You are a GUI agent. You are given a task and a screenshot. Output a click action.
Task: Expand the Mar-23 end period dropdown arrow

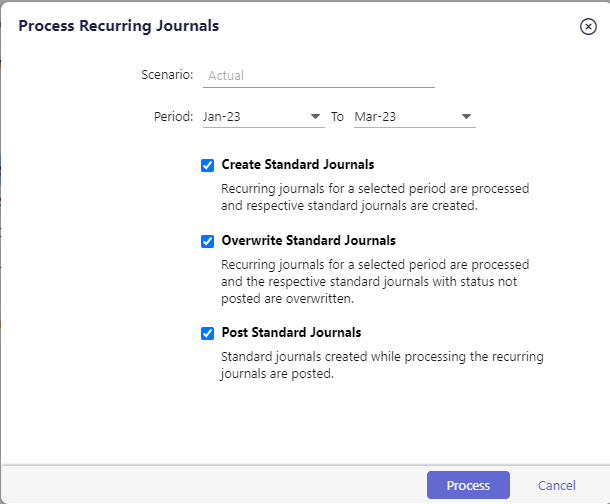466,116
